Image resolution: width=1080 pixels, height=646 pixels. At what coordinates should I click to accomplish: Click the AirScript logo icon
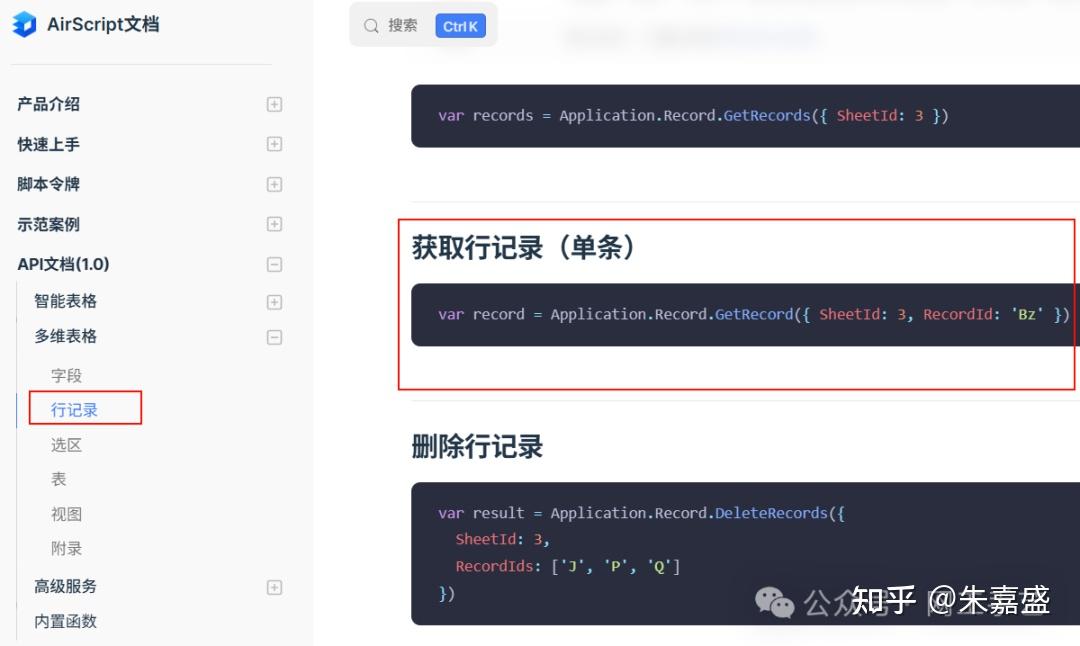click(x=24, y=24)
